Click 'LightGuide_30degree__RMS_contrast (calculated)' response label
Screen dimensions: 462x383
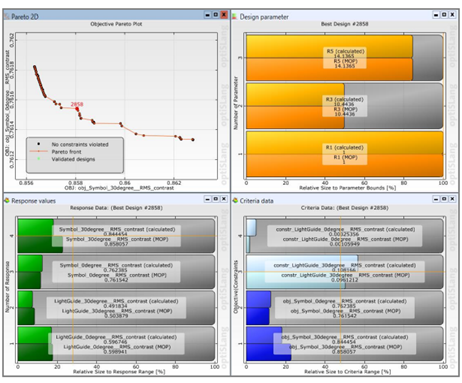coord(116,301)
